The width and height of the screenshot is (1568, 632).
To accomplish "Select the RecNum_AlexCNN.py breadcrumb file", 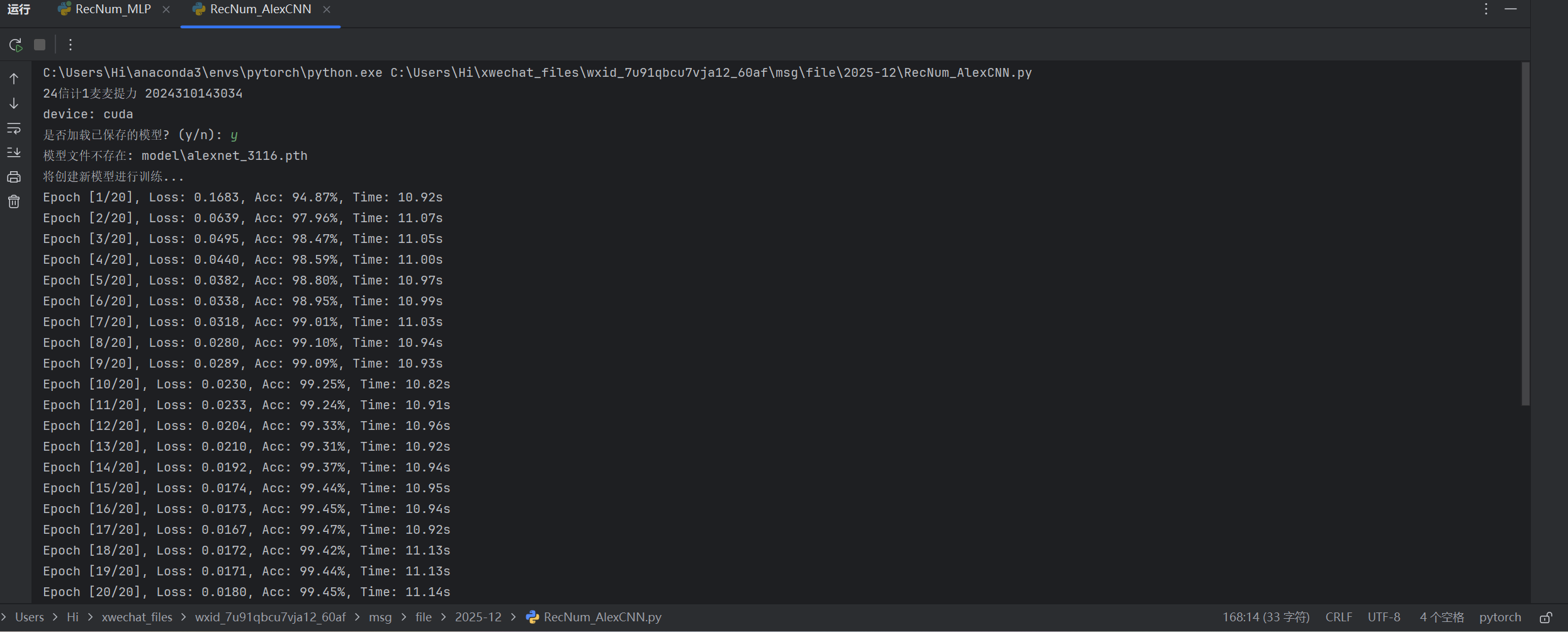I will tap(594, 618).
